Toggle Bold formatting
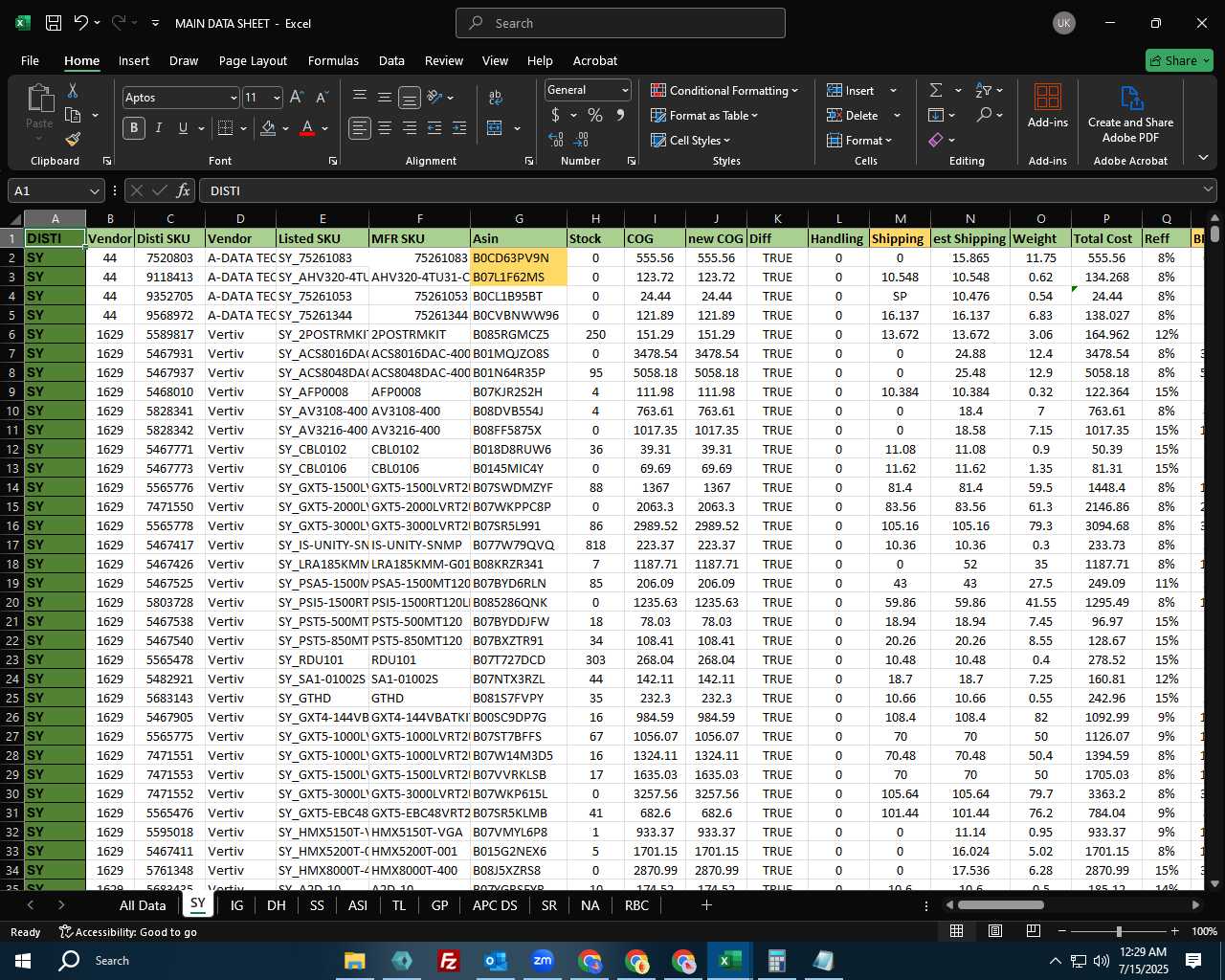Image resolution: width=1225 pixels, height=980 pixels. coord(134,128)
